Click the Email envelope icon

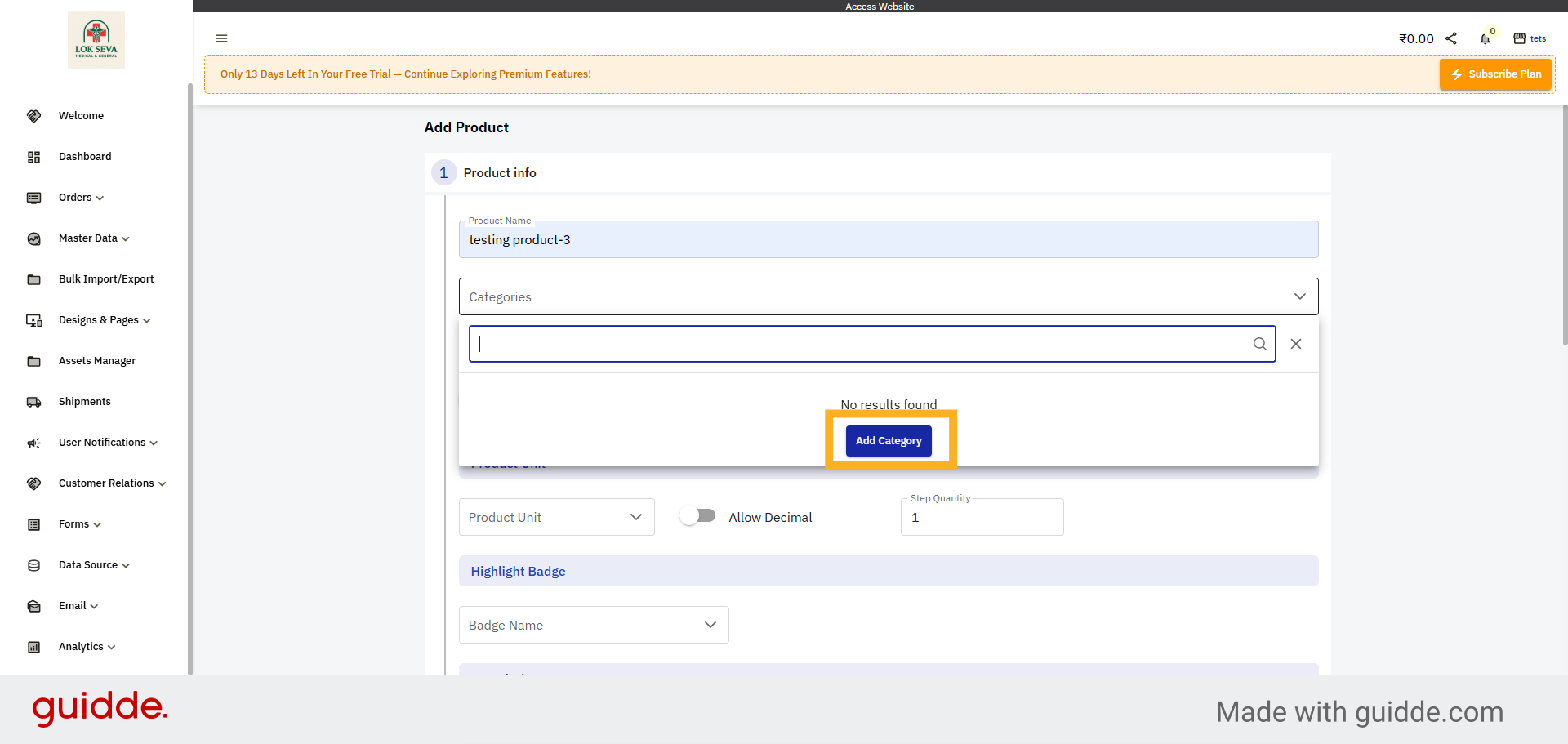click(33, 605)
